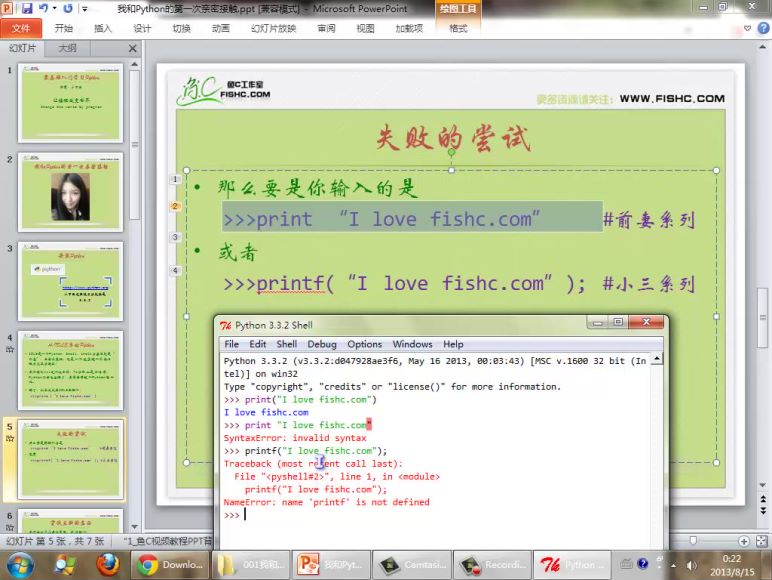
Task: Select slide 6 thumbnail
Action: [x=70, y=521]
